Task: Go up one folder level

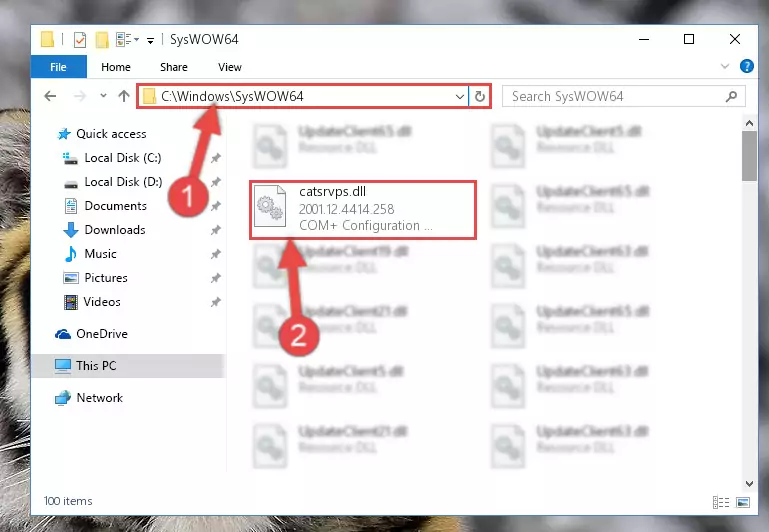Action: [124, 96]
